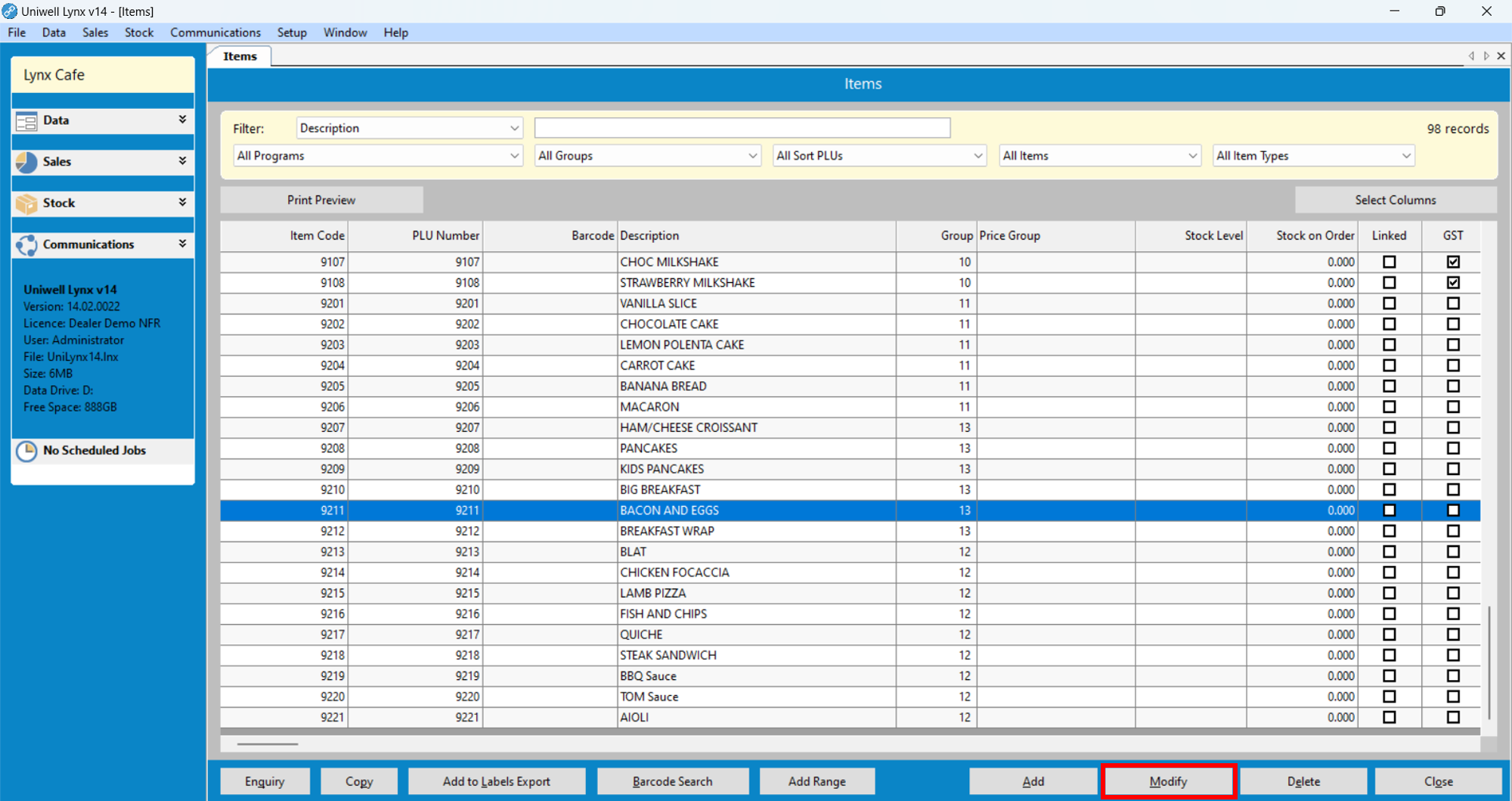Image resolution: width=1512 pixels, height=801 pixels.
Task: Open the All Item Types dropdown
Action: coord(1313,156)
